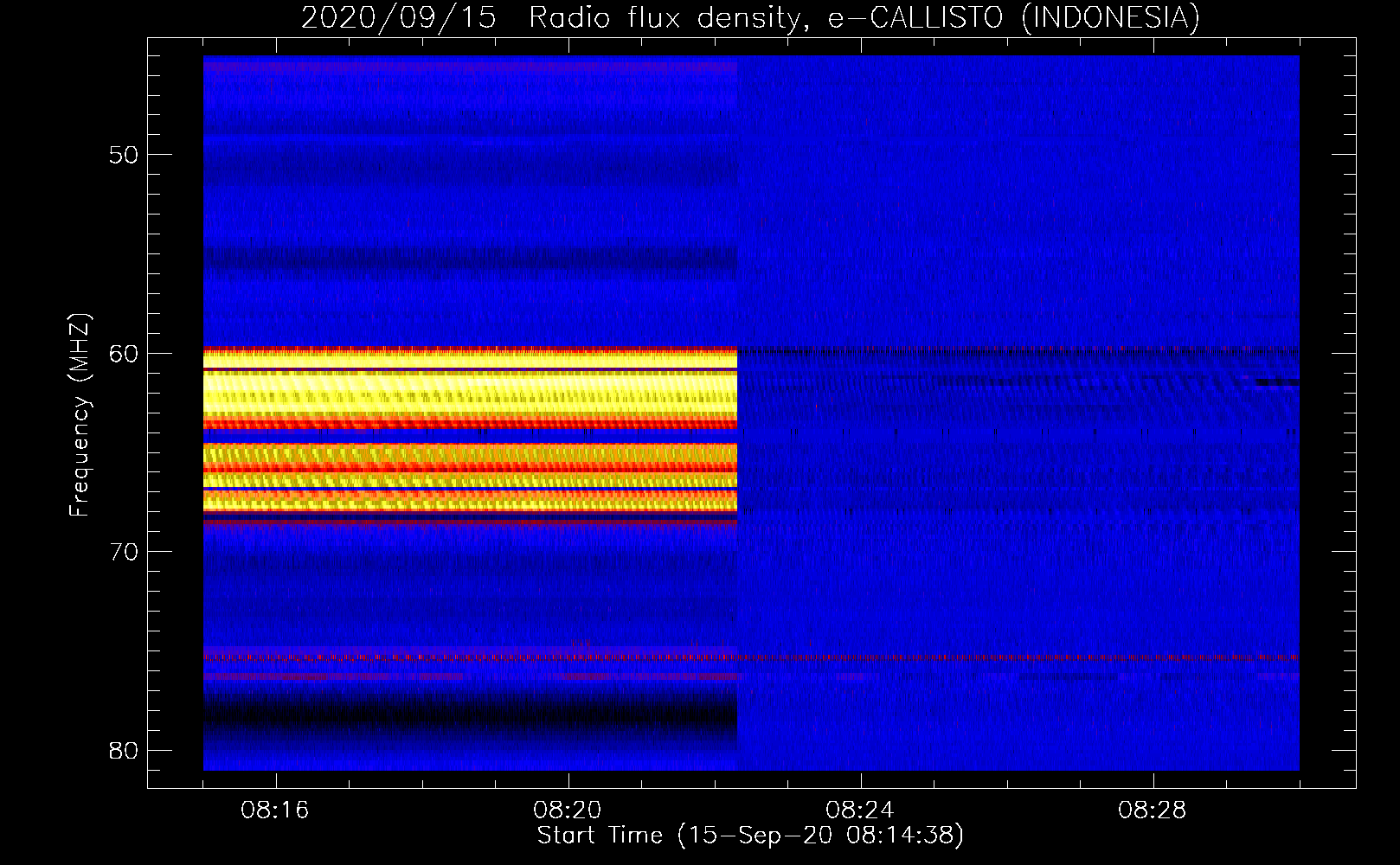Click the thin red line near 75 MHz
Screen dimensions: 1400x865
[x=751, y=657]
